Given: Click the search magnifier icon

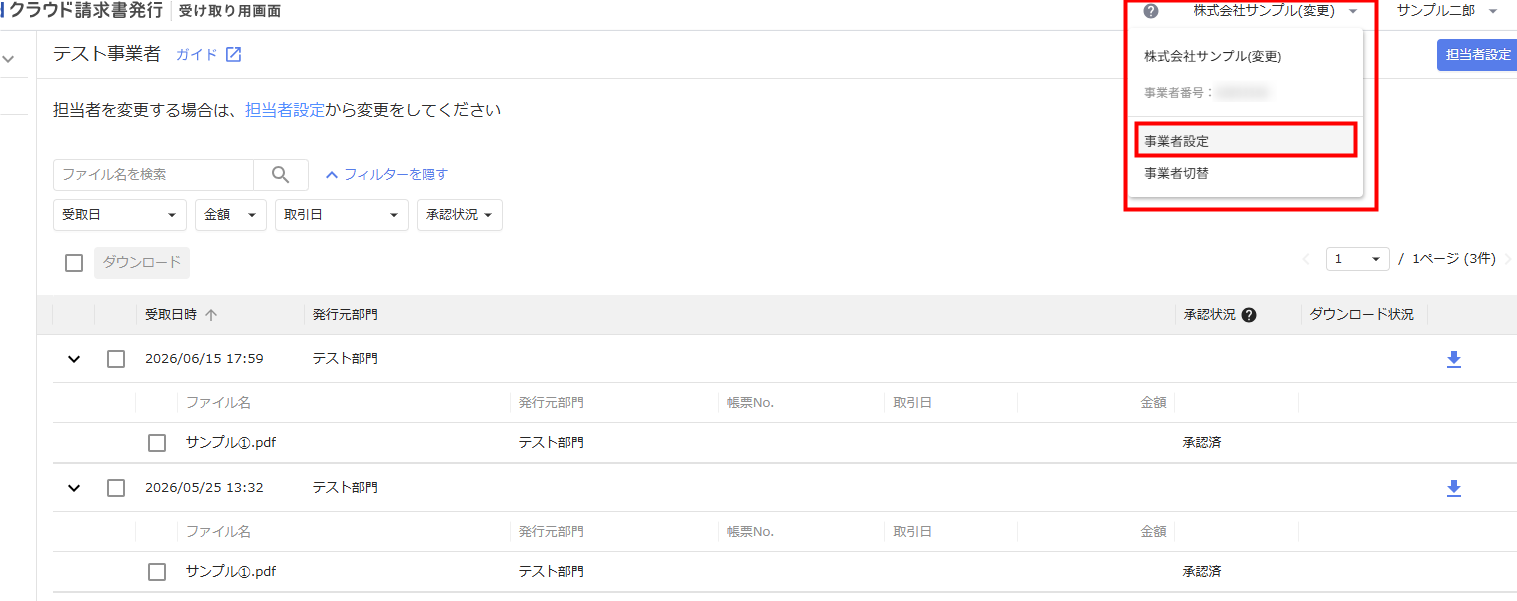Looking at the screenshot, I should [x=281, y=175].
